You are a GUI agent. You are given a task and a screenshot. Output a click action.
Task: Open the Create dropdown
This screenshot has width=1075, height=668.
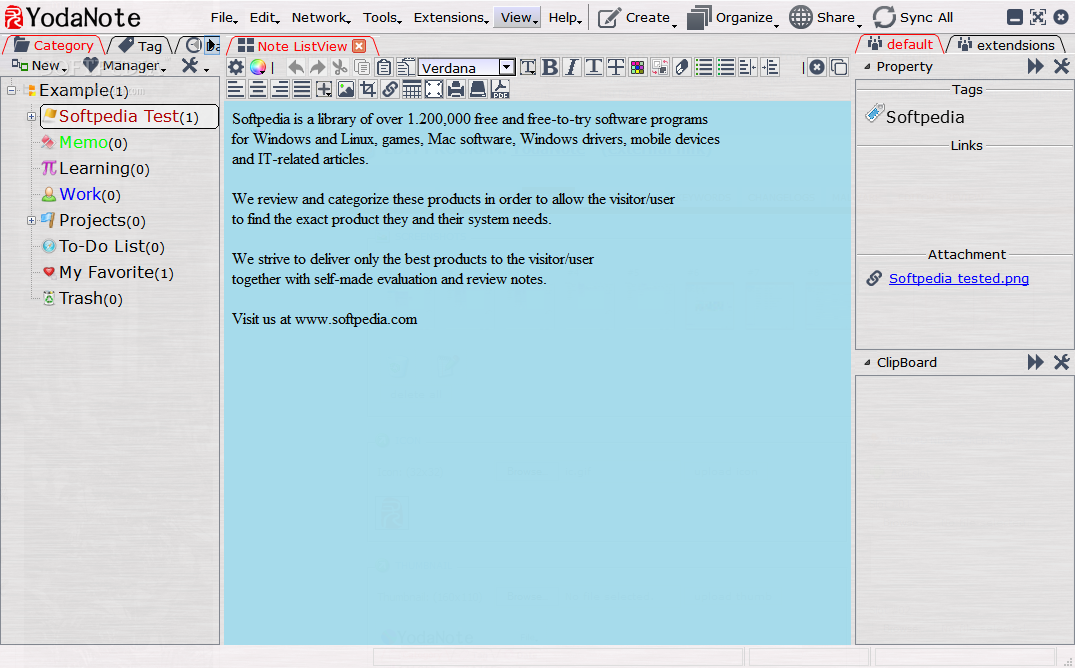(637, 18)
